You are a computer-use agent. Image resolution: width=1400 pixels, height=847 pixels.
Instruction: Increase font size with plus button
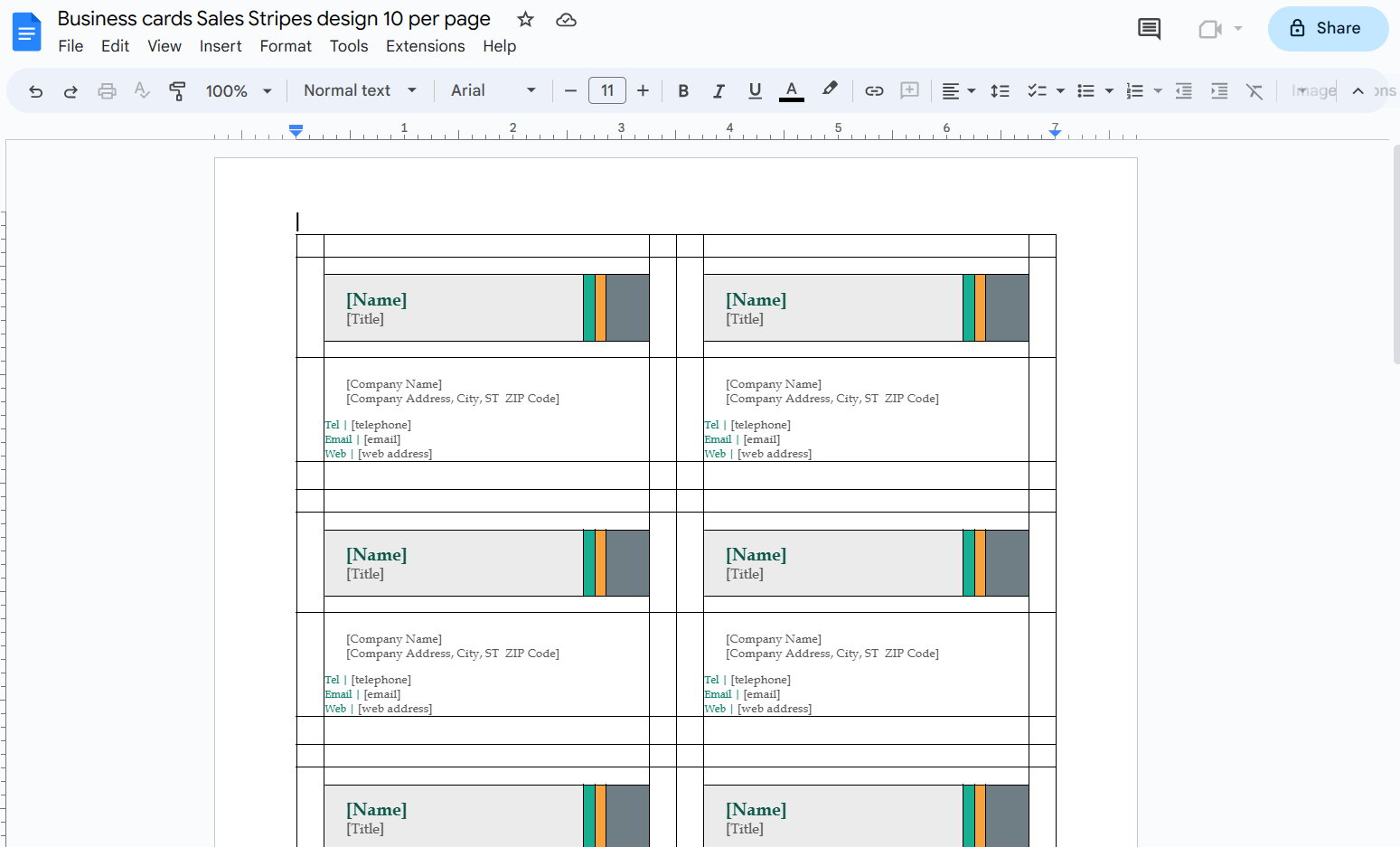click(x=643, y=90)
